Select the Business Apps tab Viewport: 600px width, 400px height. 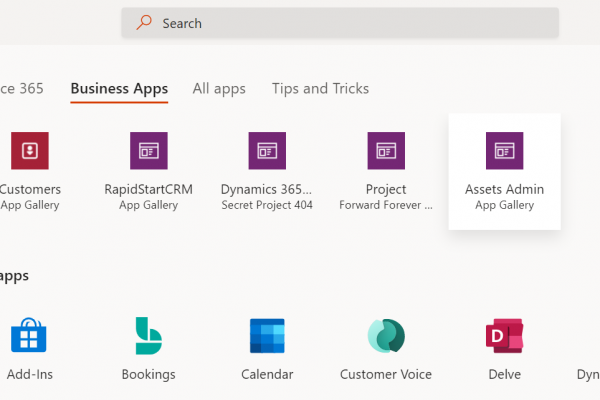coord(119,89)
